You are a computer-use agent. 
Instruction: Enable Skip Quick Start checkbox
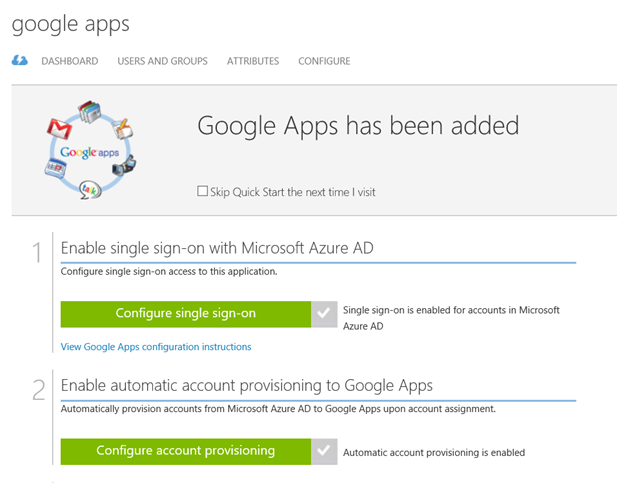coord(202,191)
